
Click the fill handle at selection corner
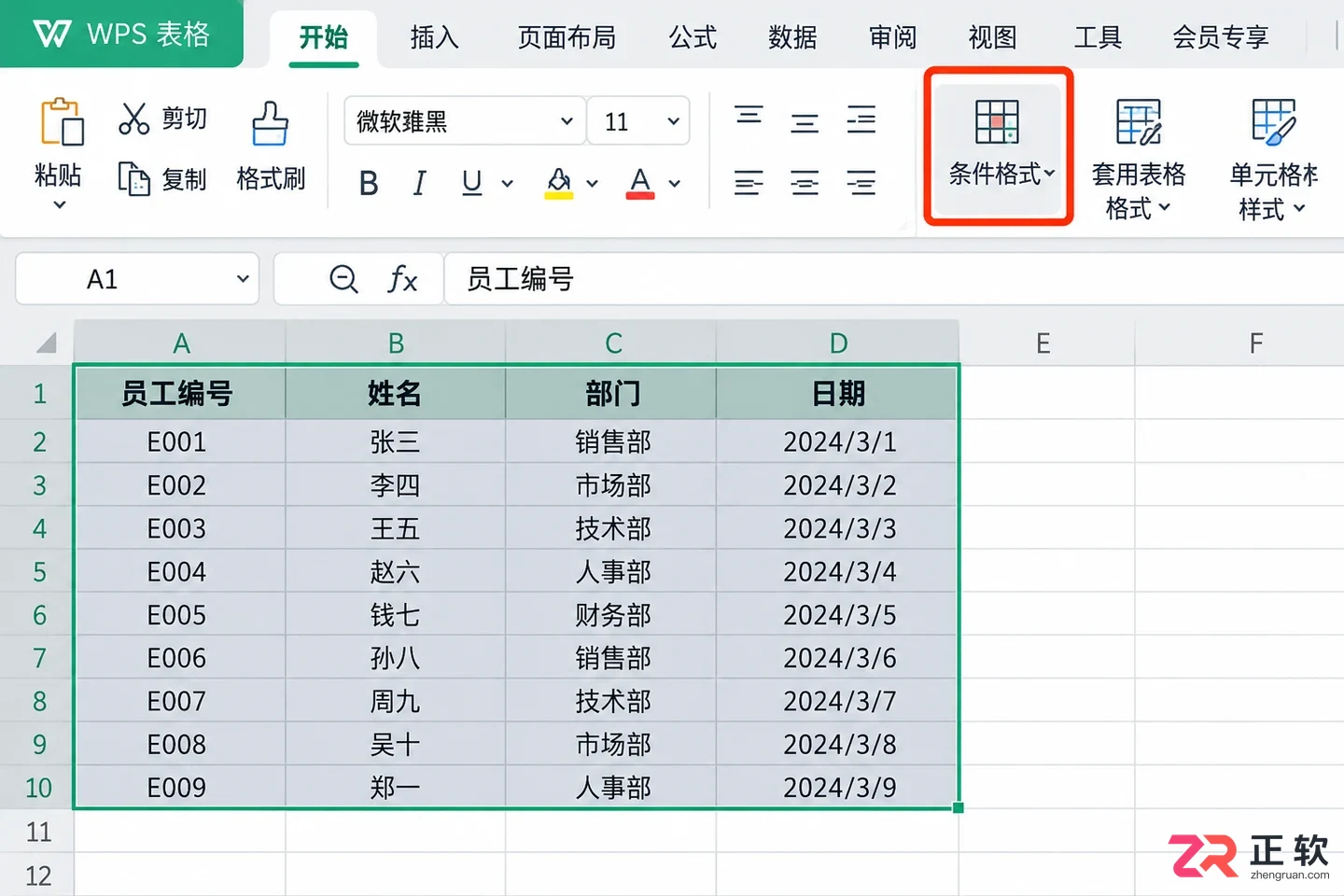click(x=959, y=808)
